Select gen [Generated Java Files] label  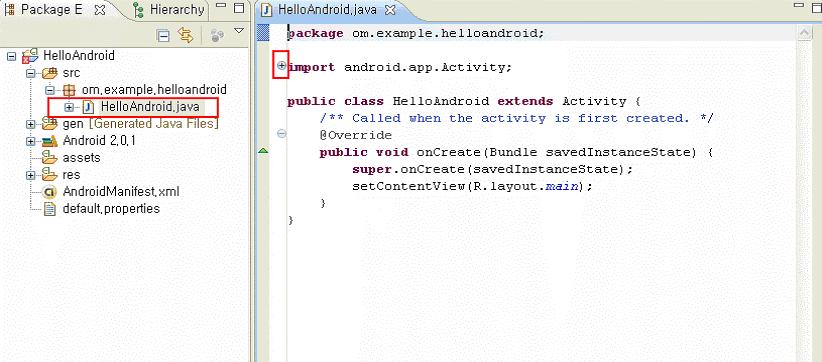click(140, 124)
